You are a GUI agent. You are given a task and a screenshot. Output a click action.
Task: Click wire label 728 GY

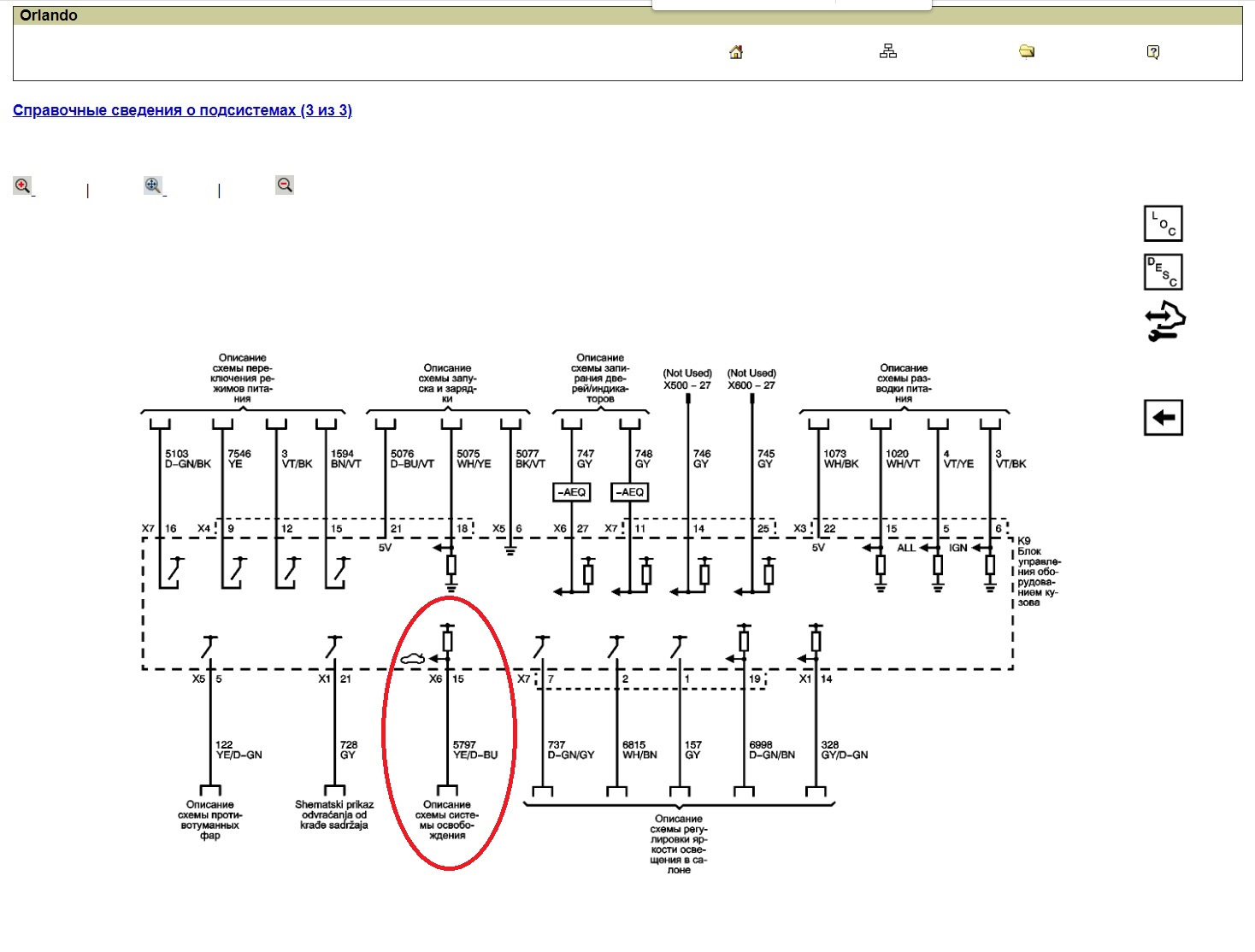point(348,750)
